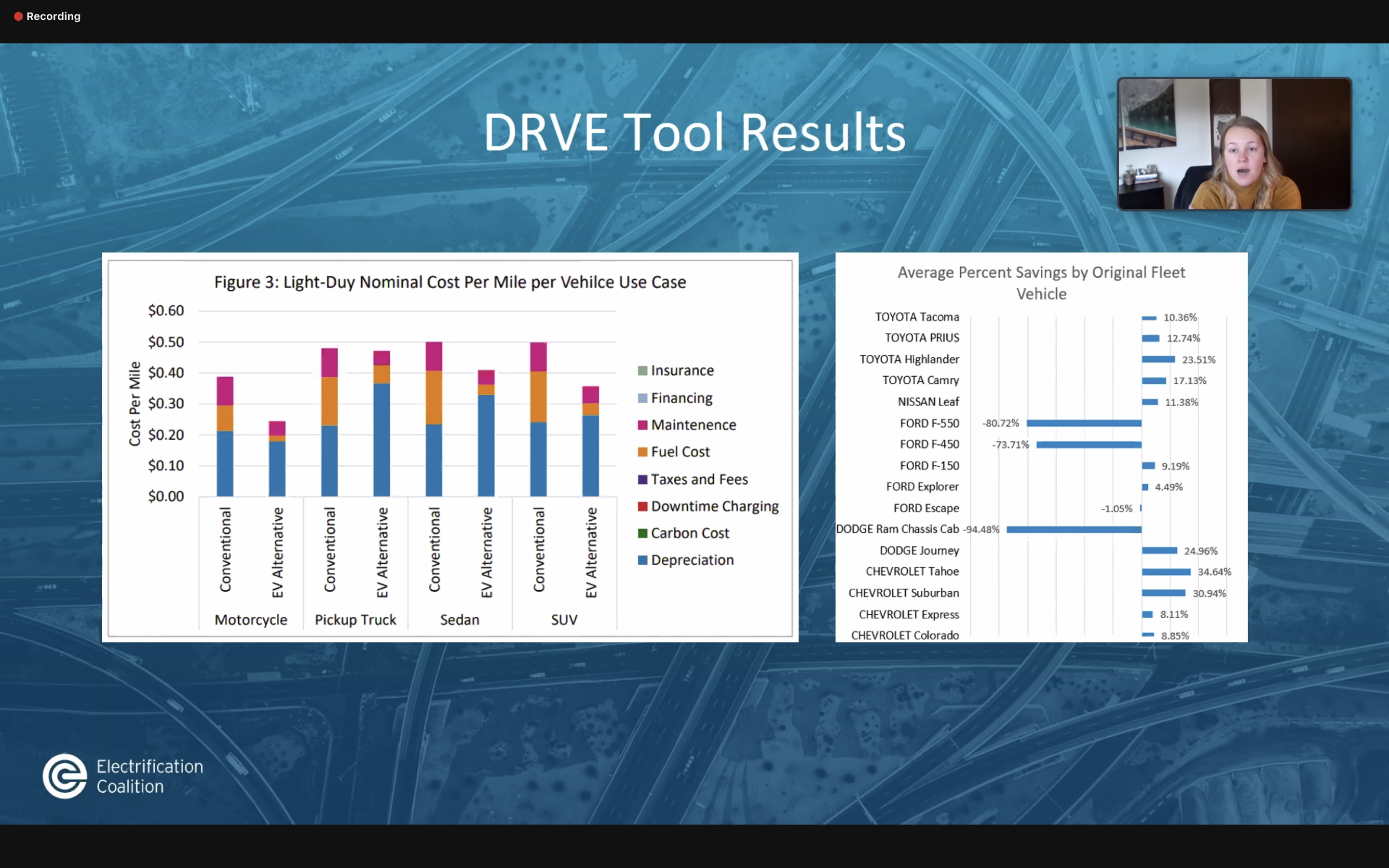Click the Cost Per Mile axis title
The height and width of the screenshot is (868, 1389).
[x=134, y=404]
